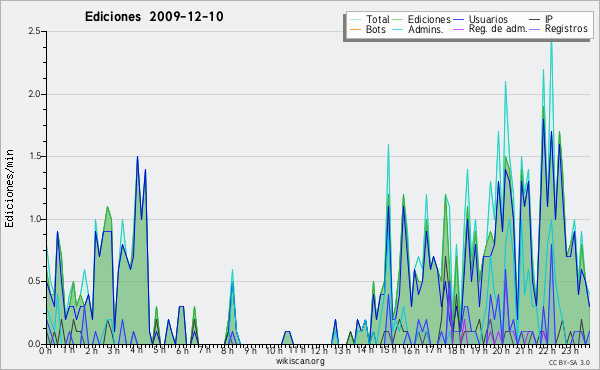The image size is (600, 370).
Task: Click the chart title 'Ediciones 2009-12-10'
Action: click(154, 17)
